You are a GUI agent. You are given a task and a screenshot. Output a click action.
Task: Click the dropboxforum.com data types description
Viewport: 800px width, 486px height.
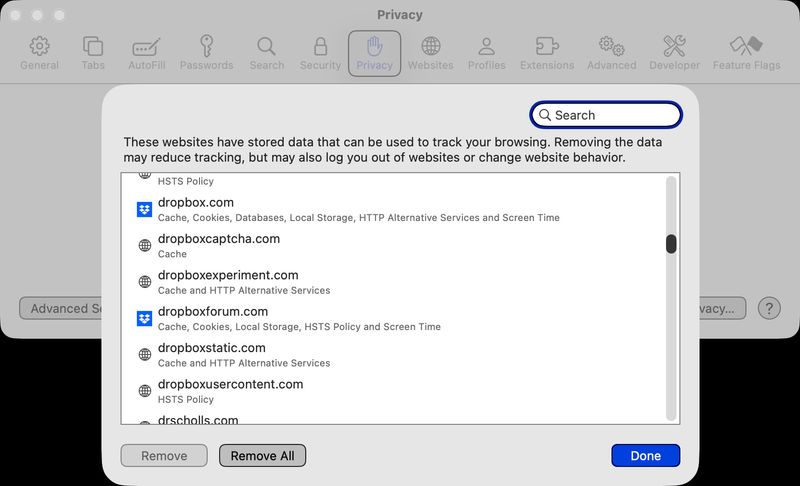[299, 327]
